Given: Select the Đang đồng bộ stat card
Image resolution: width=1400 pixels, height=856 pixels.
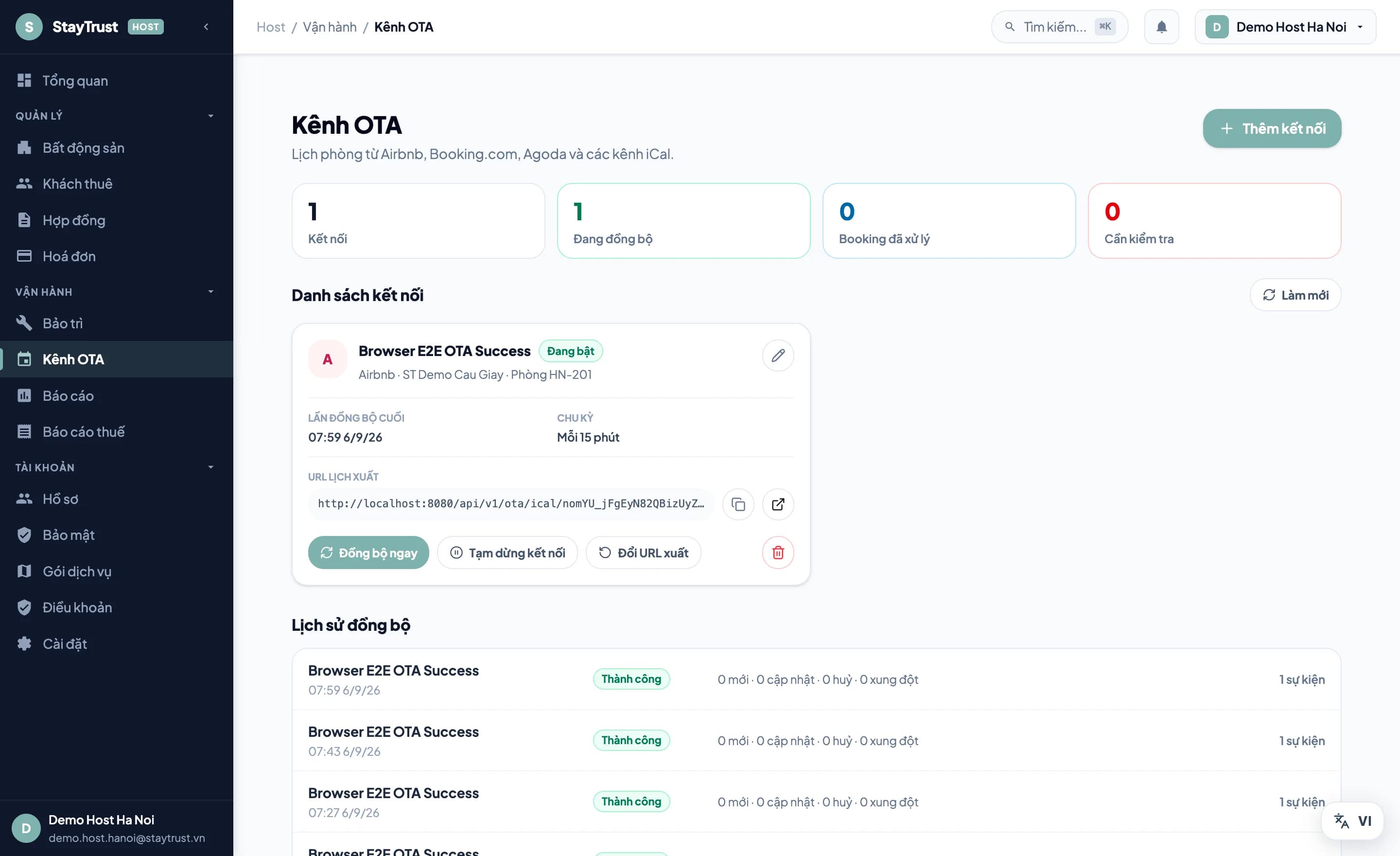Looking at the screenshot, I should [683, 220].
